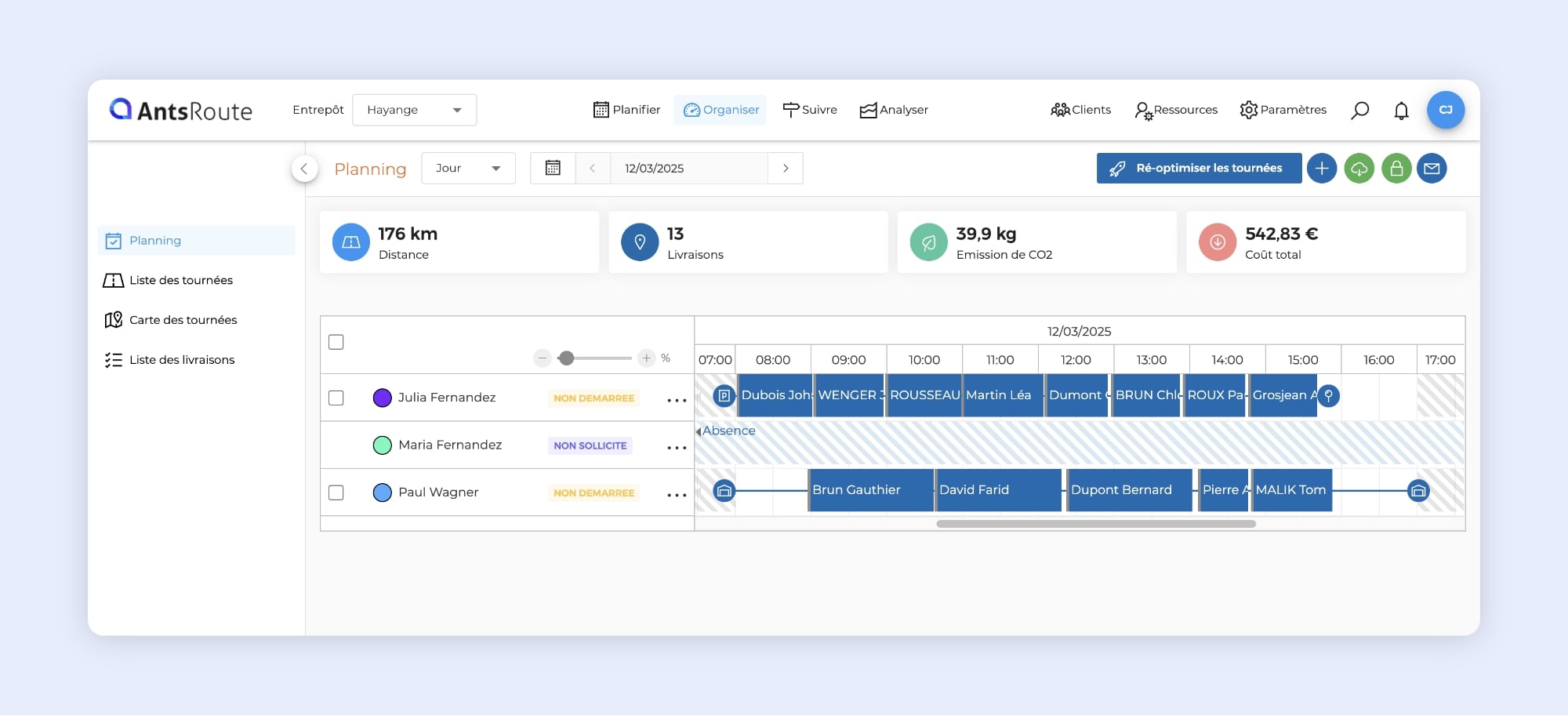Open the Hayange warehouse dropdown

coord(414,110)
